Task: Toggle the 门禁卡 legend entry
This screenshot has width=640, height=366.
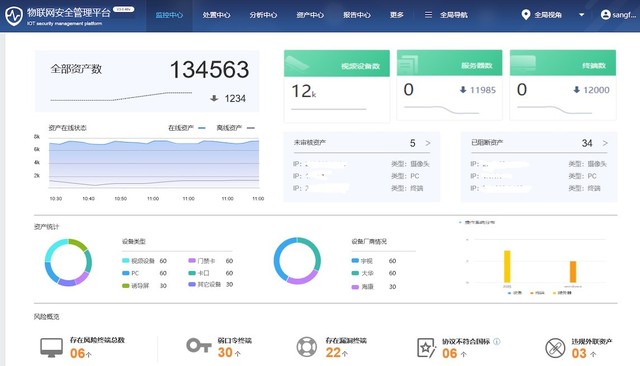Action: [x=210, y=261]
